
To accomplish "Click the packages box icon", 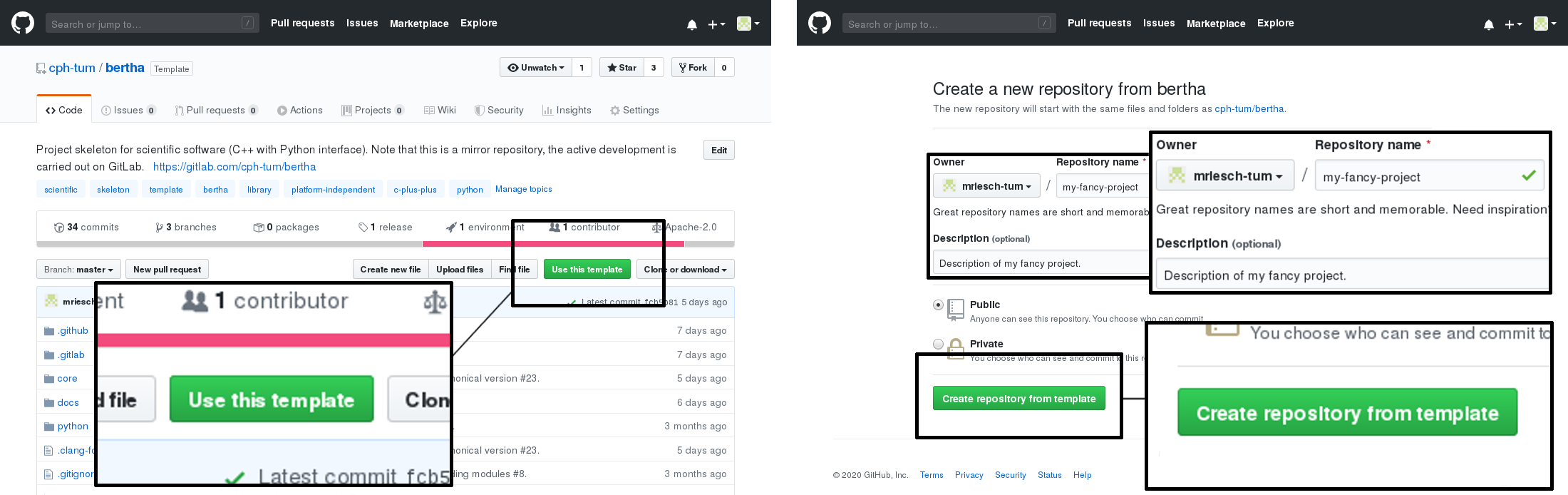I will 259,228.
